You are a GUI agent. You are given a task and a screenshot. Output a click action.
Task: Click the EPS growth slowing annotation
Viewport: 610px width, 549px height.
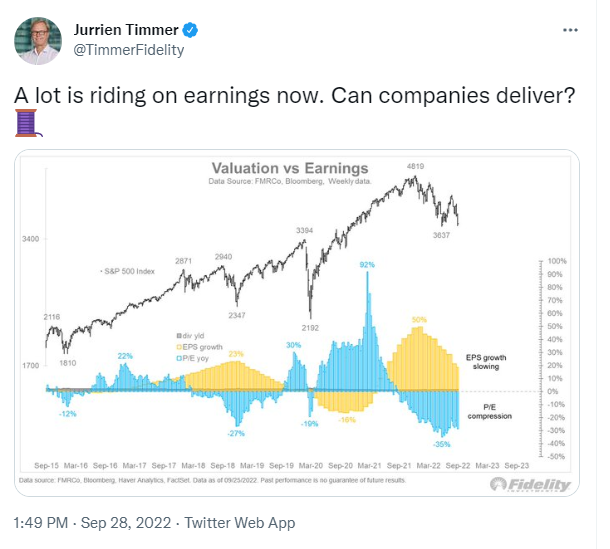click(486, 362)
